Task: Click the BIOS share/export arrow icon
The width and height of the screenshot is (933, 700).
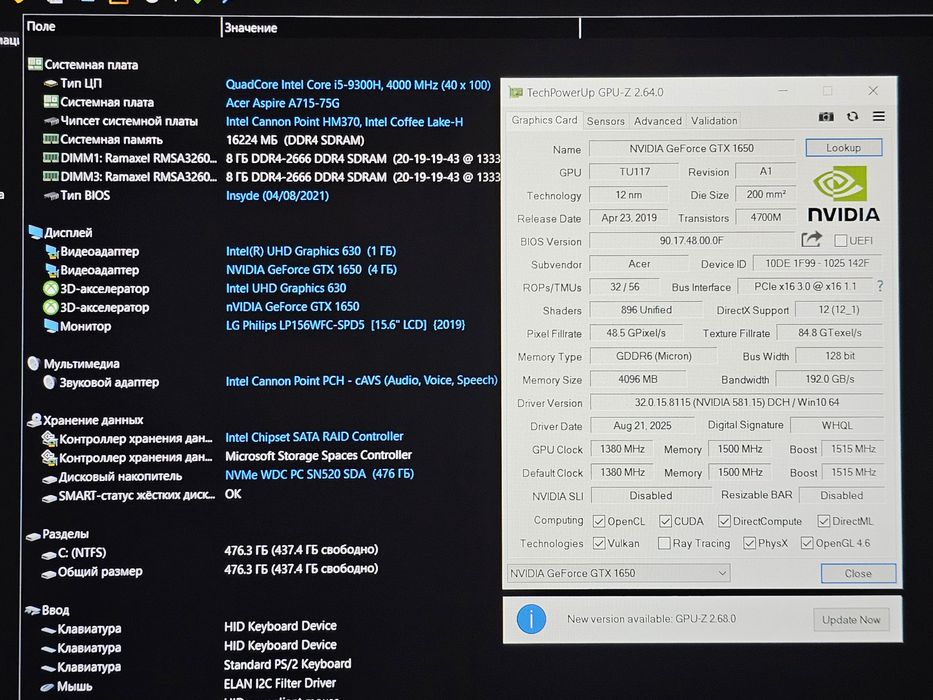Action: pyautogui.click(x=812, y=240)
